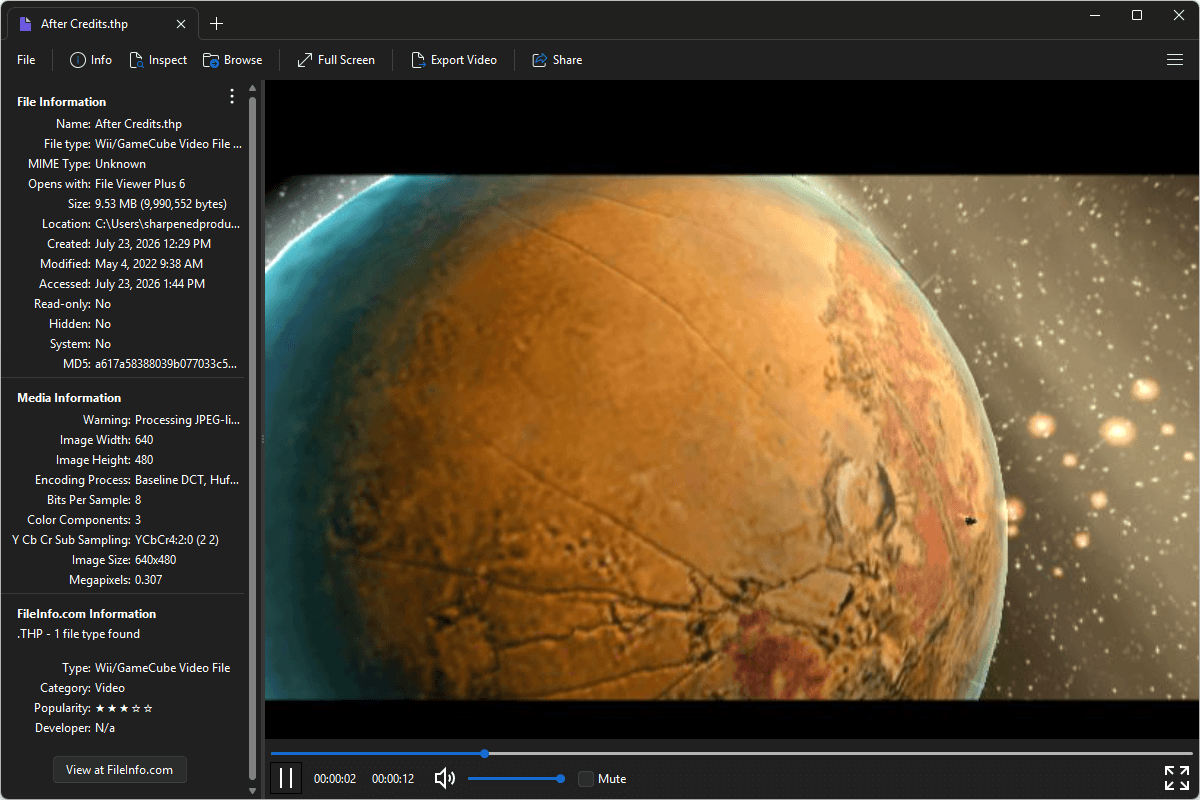Image resolution: width=1200 pixels, height=800 pixels.
Task: Select the After Credits.thp tab
Action: [100, 24]
